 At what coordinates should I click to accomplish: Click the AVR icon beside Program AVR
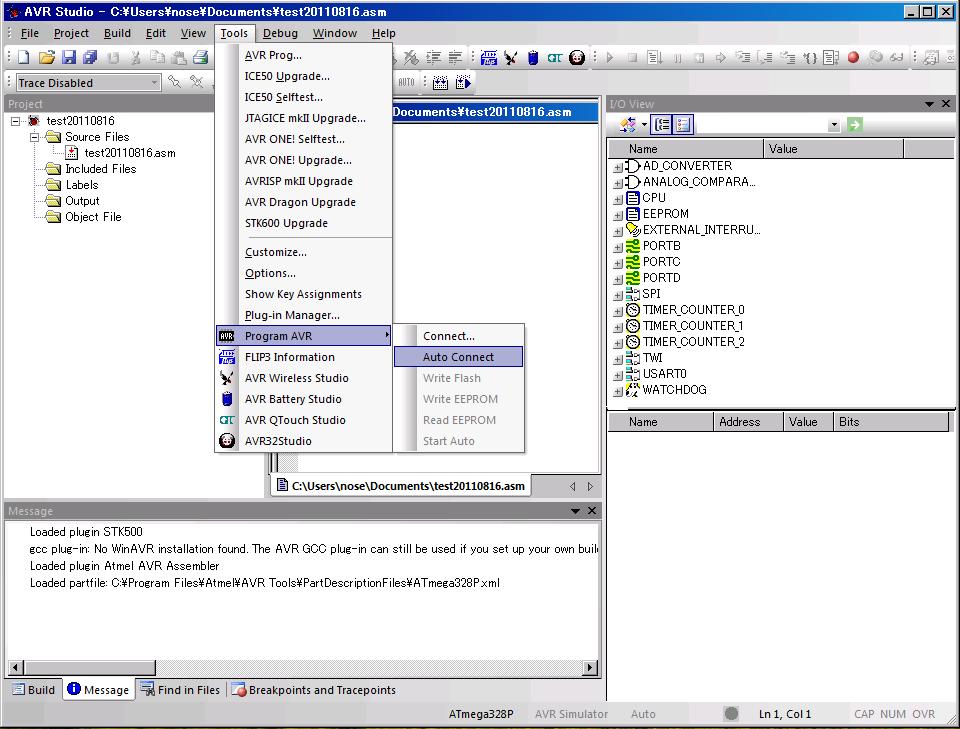coord(227,336)
